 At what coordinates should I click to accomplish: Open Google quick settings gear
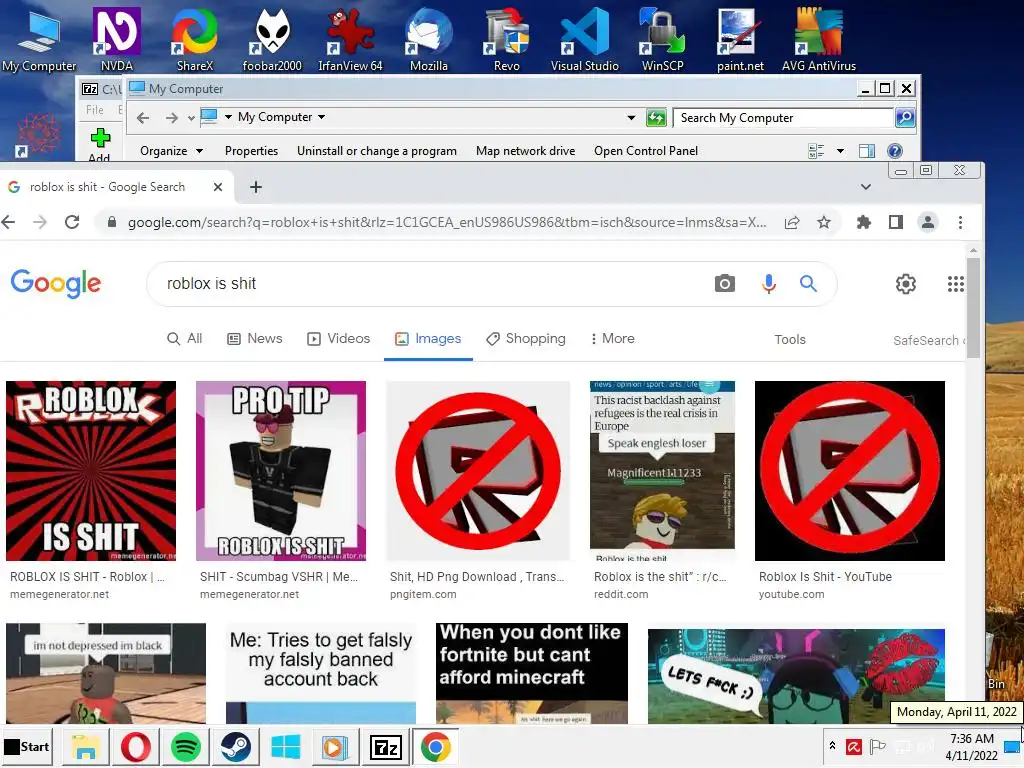click(905, 283)
